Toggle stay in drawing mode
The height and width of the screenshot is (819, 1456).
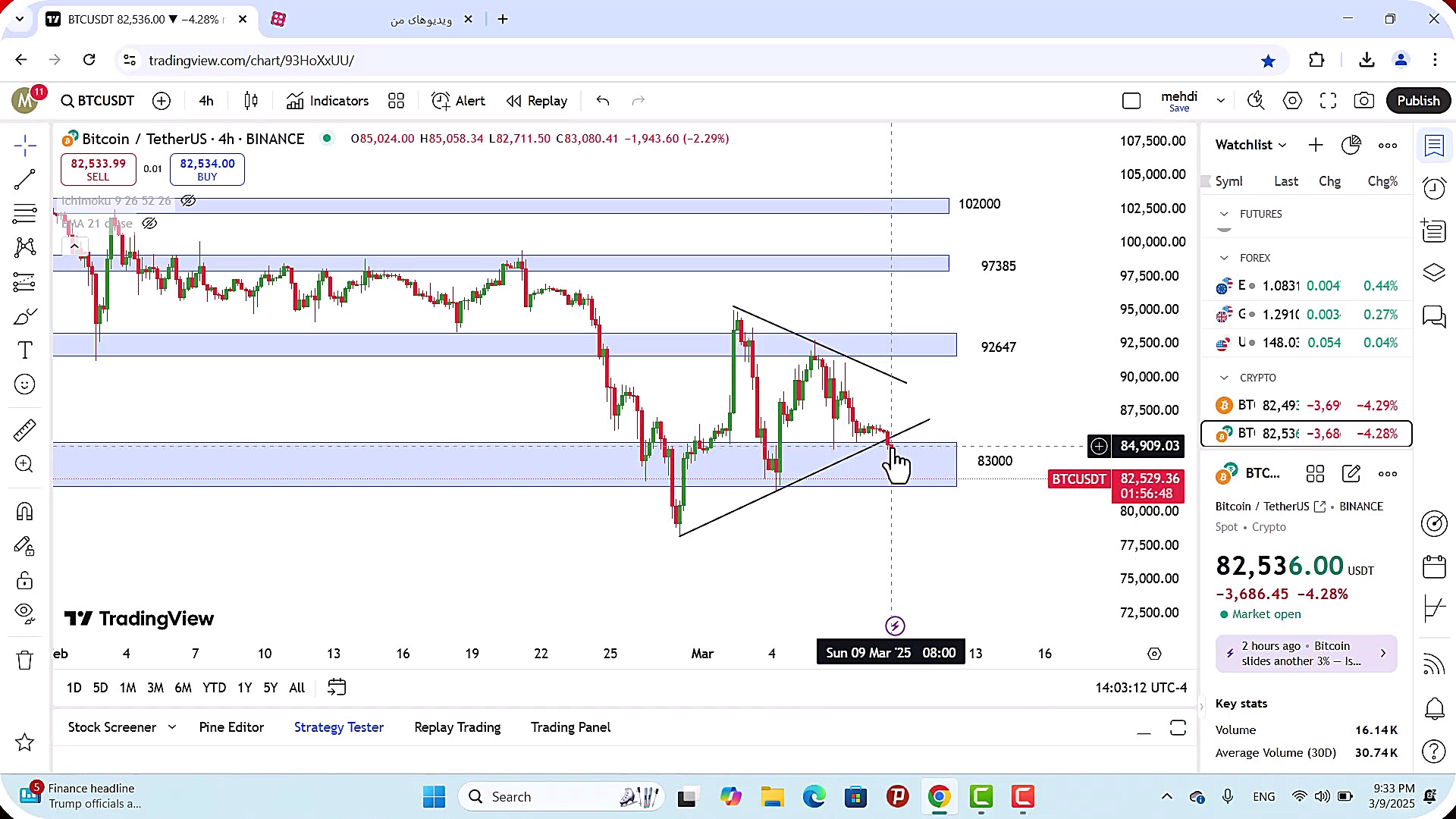click(x=25, y=546)
